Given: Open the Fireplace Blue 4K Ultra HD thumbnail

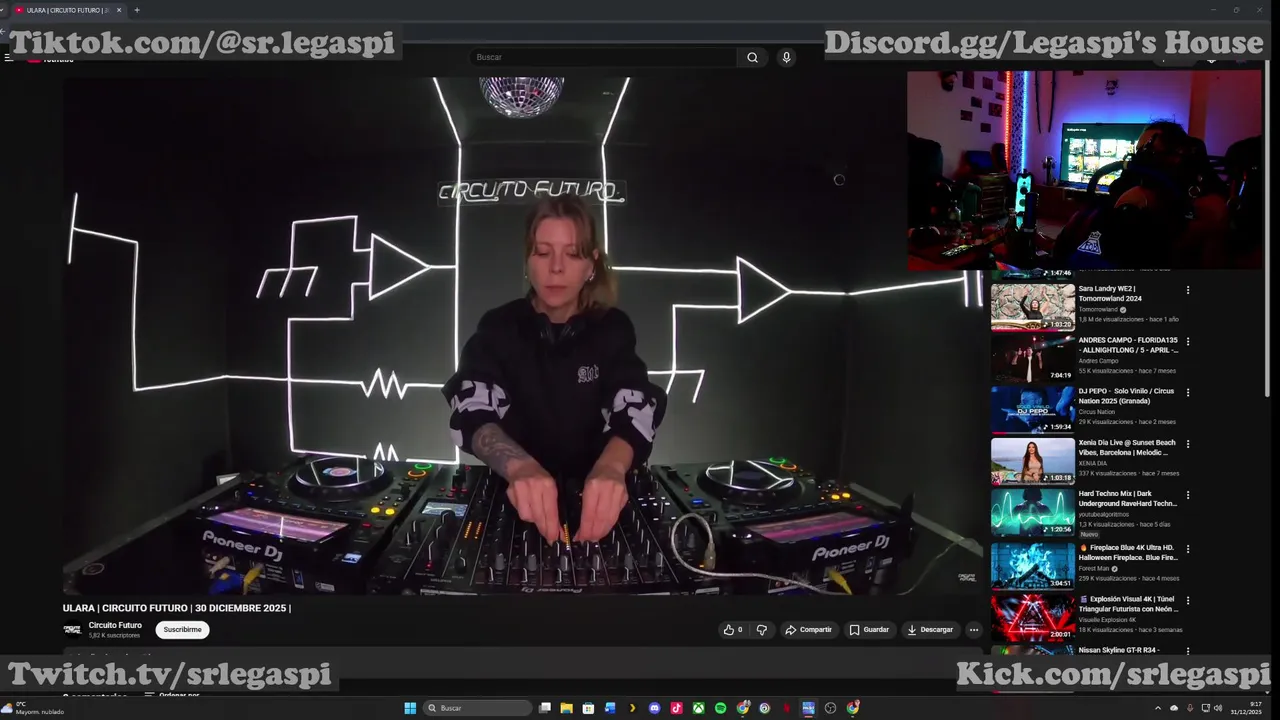Looking at the screenshot, I should pos(1032,566).
